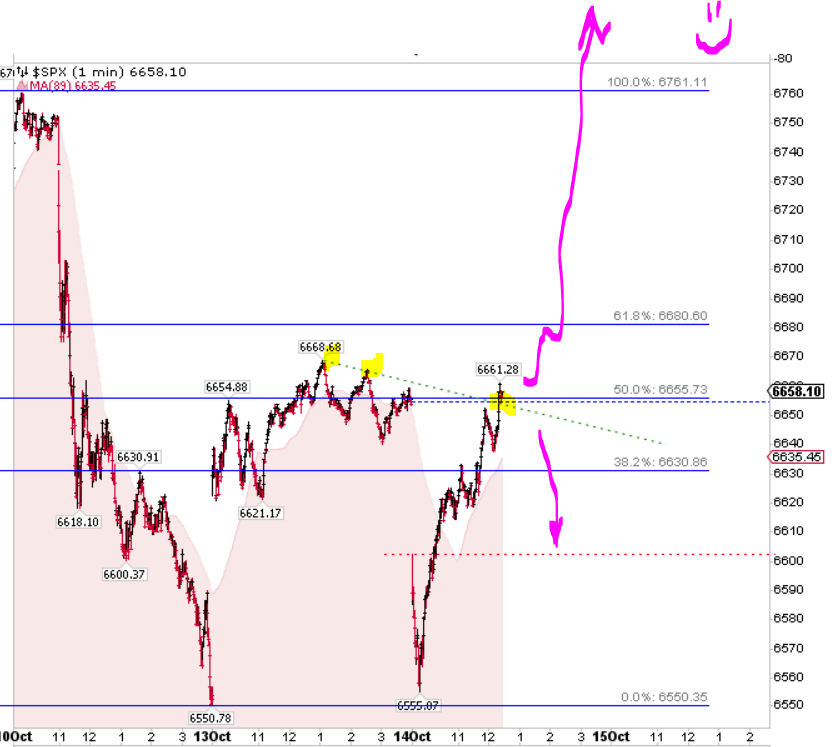Select the 6661.28 high price label
The image size is (839, 747).
(498, 370)
